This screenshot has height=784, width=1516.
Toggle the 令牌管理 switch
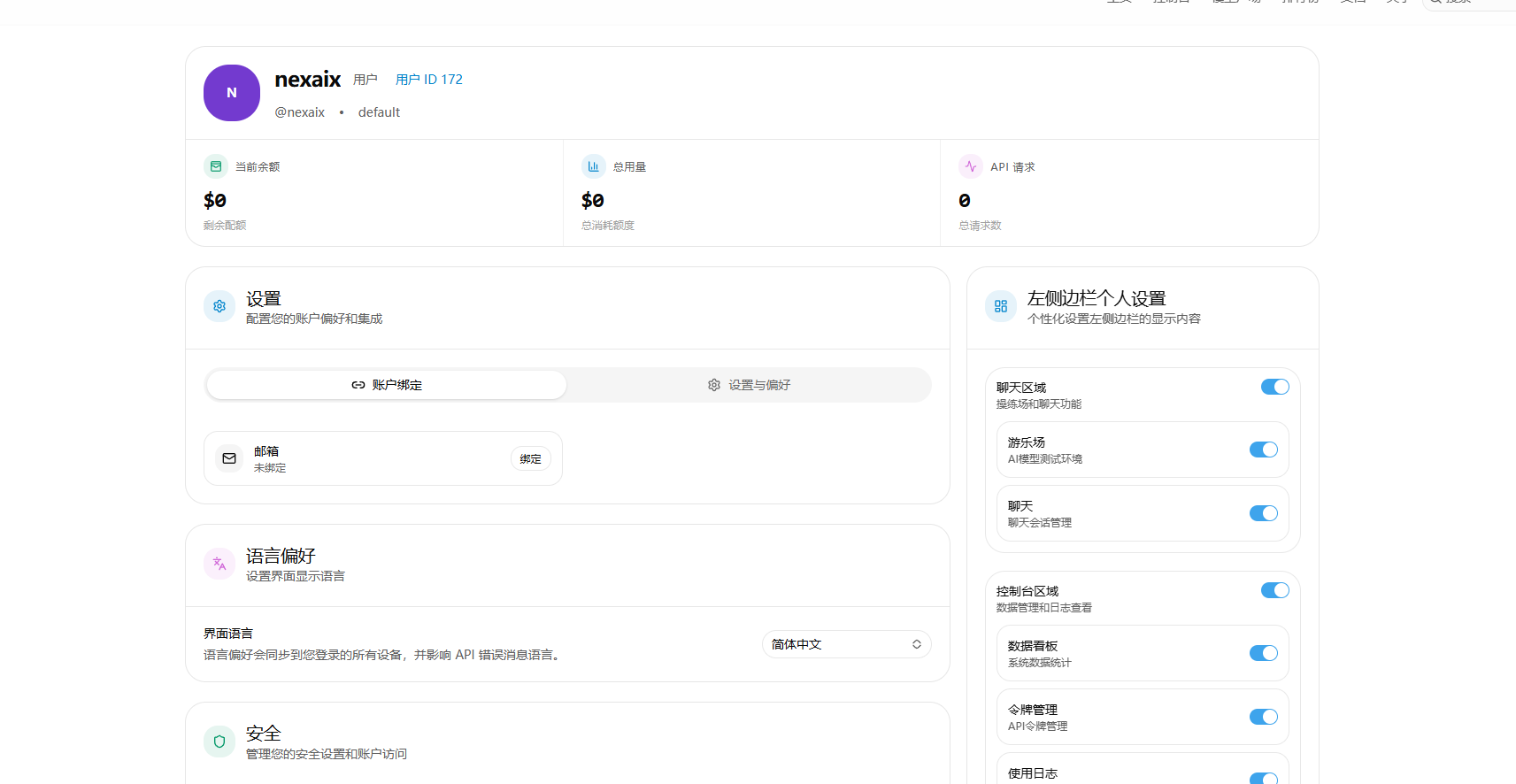tap(1264, 717)
